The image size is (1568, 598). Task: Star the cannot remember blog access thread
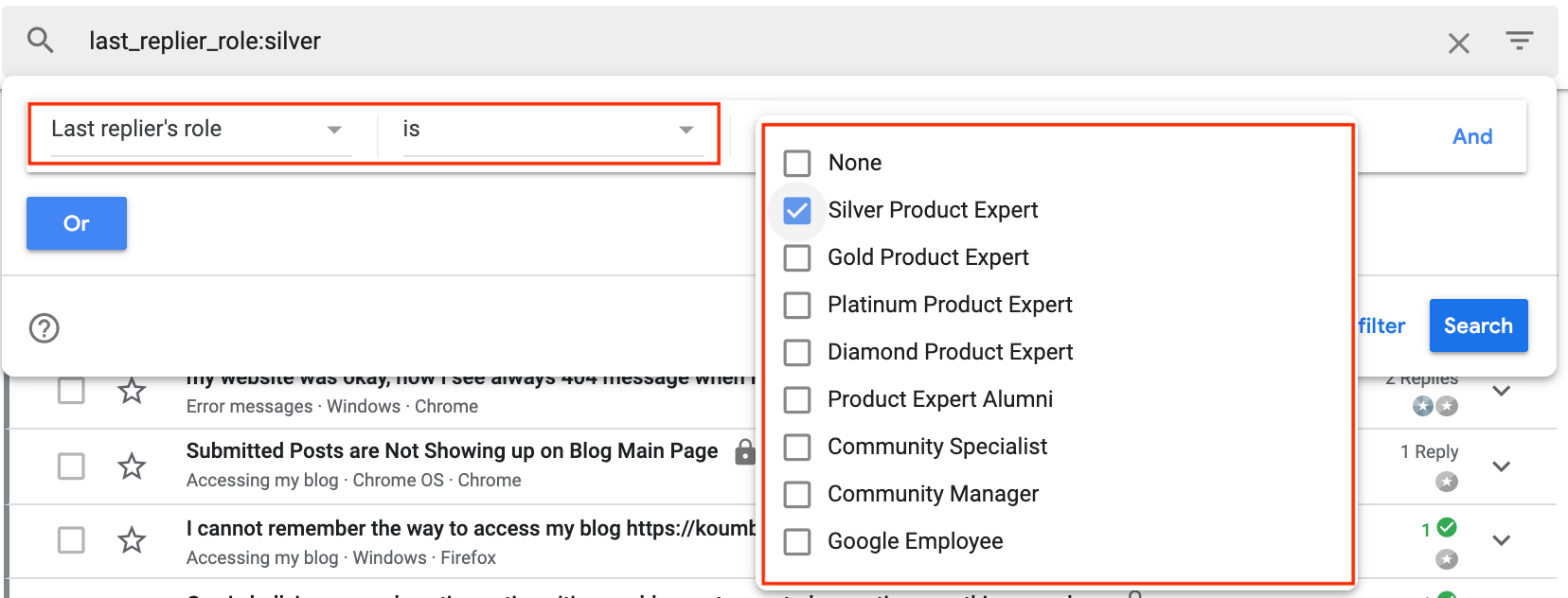(132, 540)
